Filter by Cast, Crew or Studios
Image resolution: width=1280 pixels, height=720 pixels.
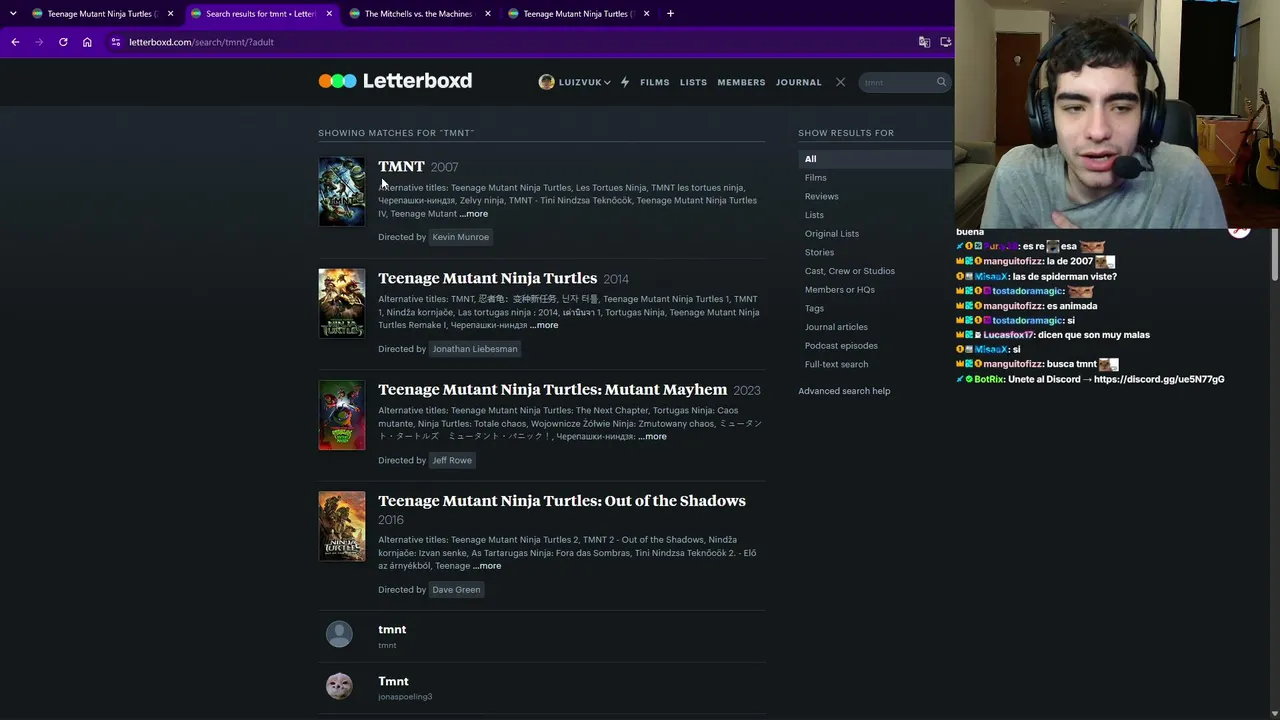[x=850, y=271]
